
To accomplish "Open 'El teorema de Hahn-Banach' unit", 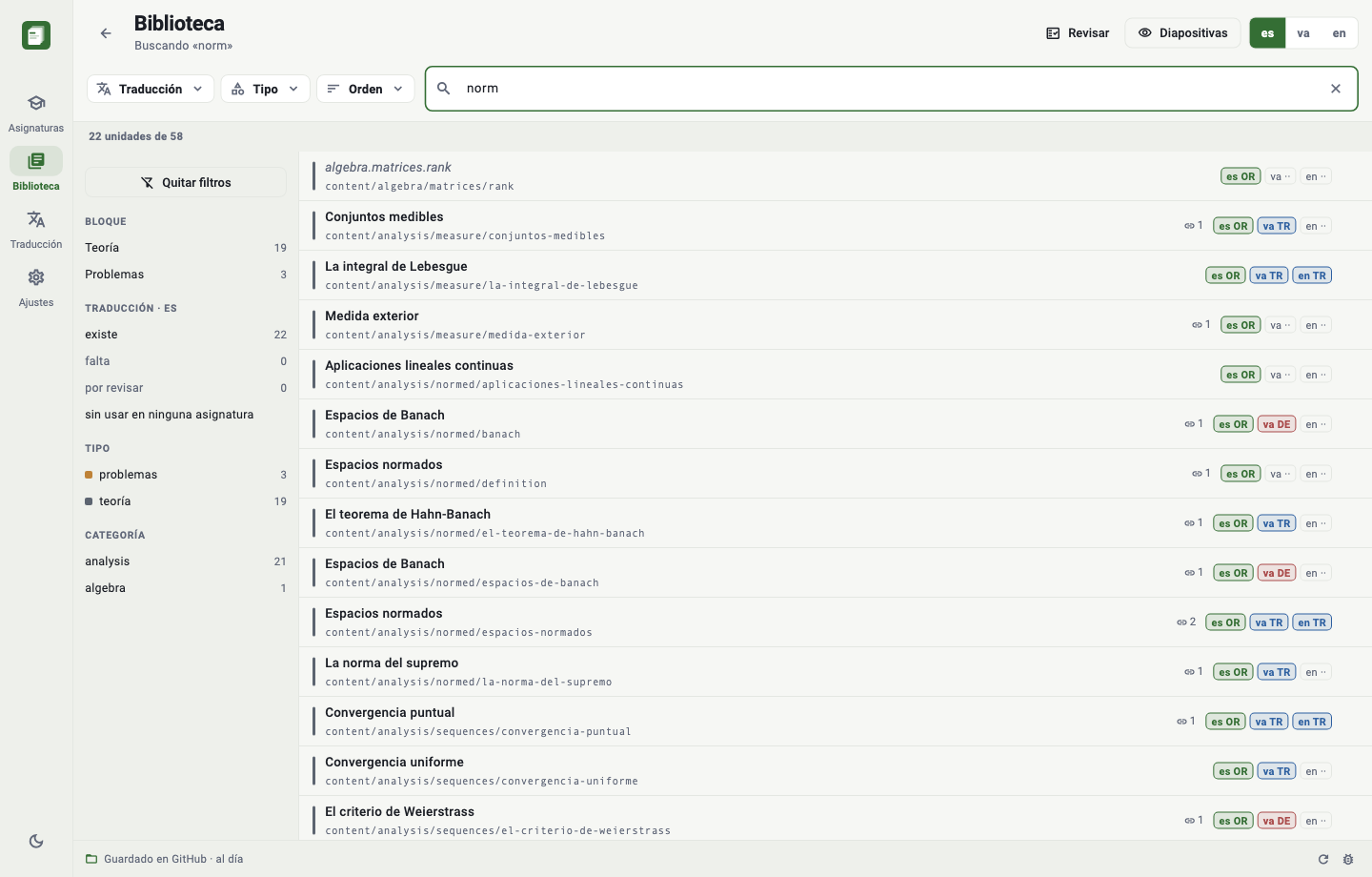I will pos(836,523).
